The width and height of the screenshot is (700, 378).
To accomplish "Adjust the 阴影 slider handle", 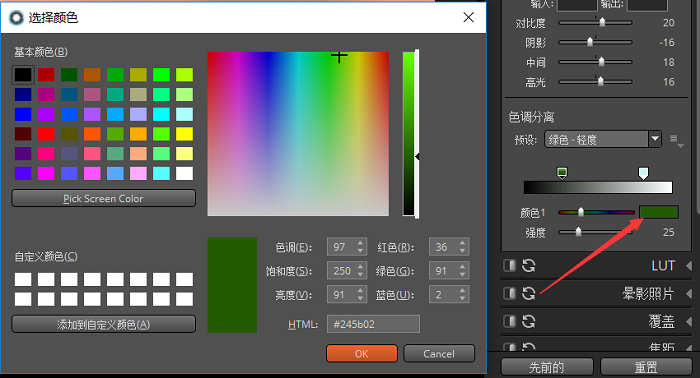I will (590, 42).
